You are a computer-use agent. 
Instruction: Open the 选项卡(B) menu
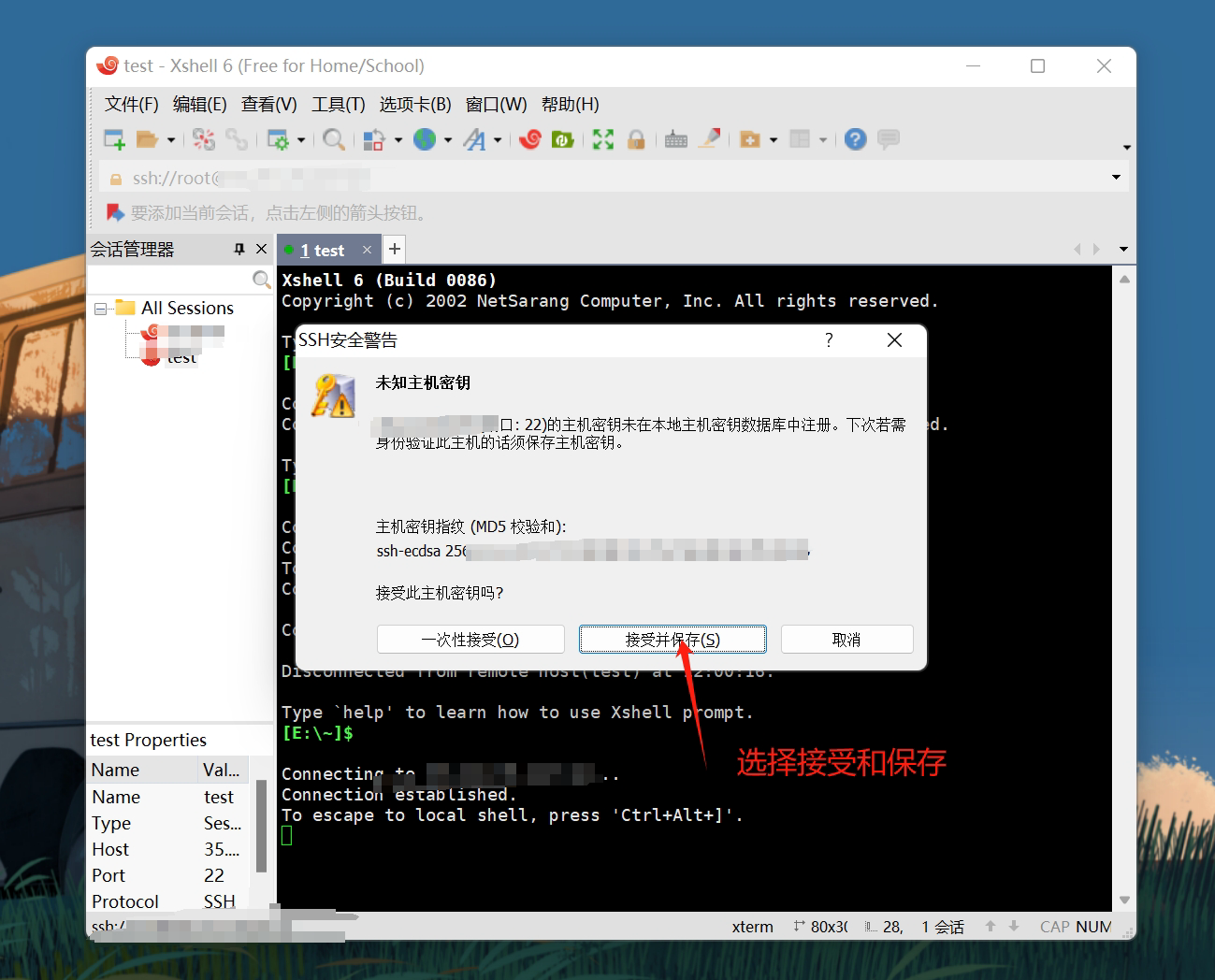415,104
